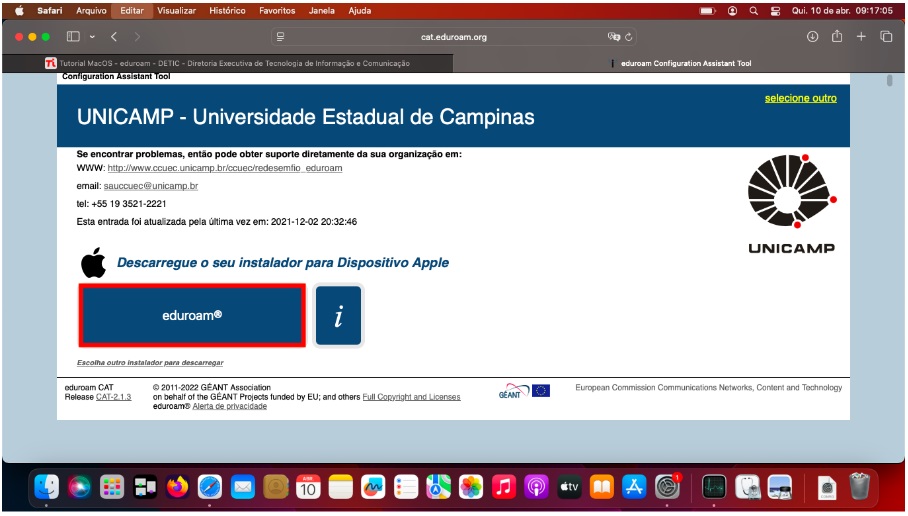Click the sauccuec@unicamp.br email link
908x516 pixels.
coord(151,186)
